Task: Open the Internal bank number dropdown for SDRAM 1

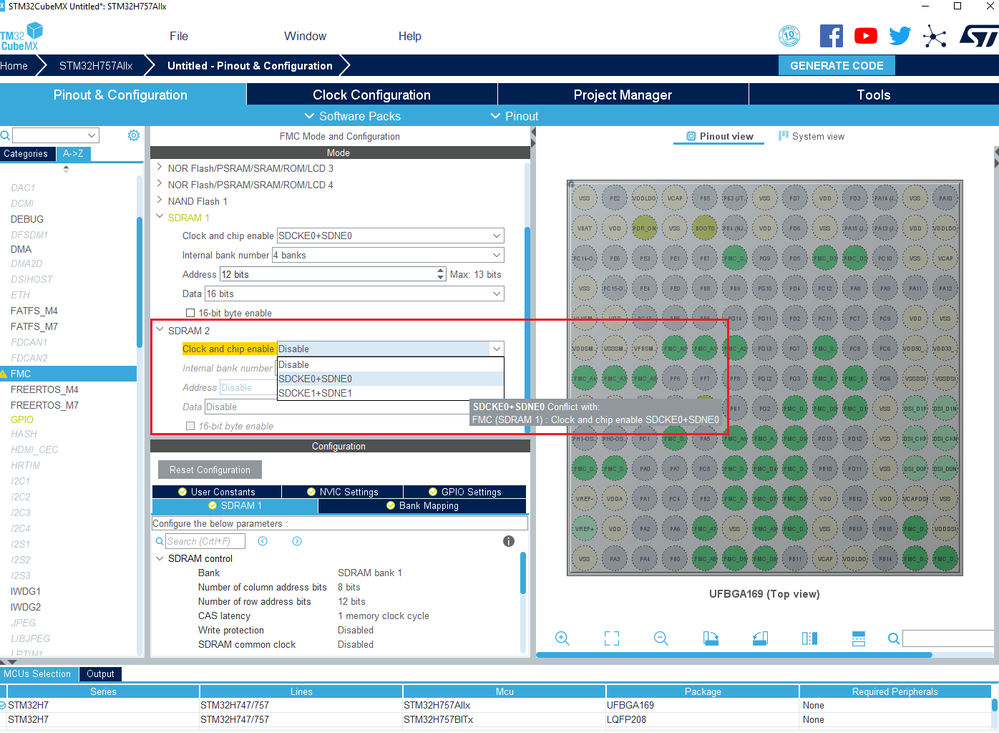Action: [x=388, y=255]
